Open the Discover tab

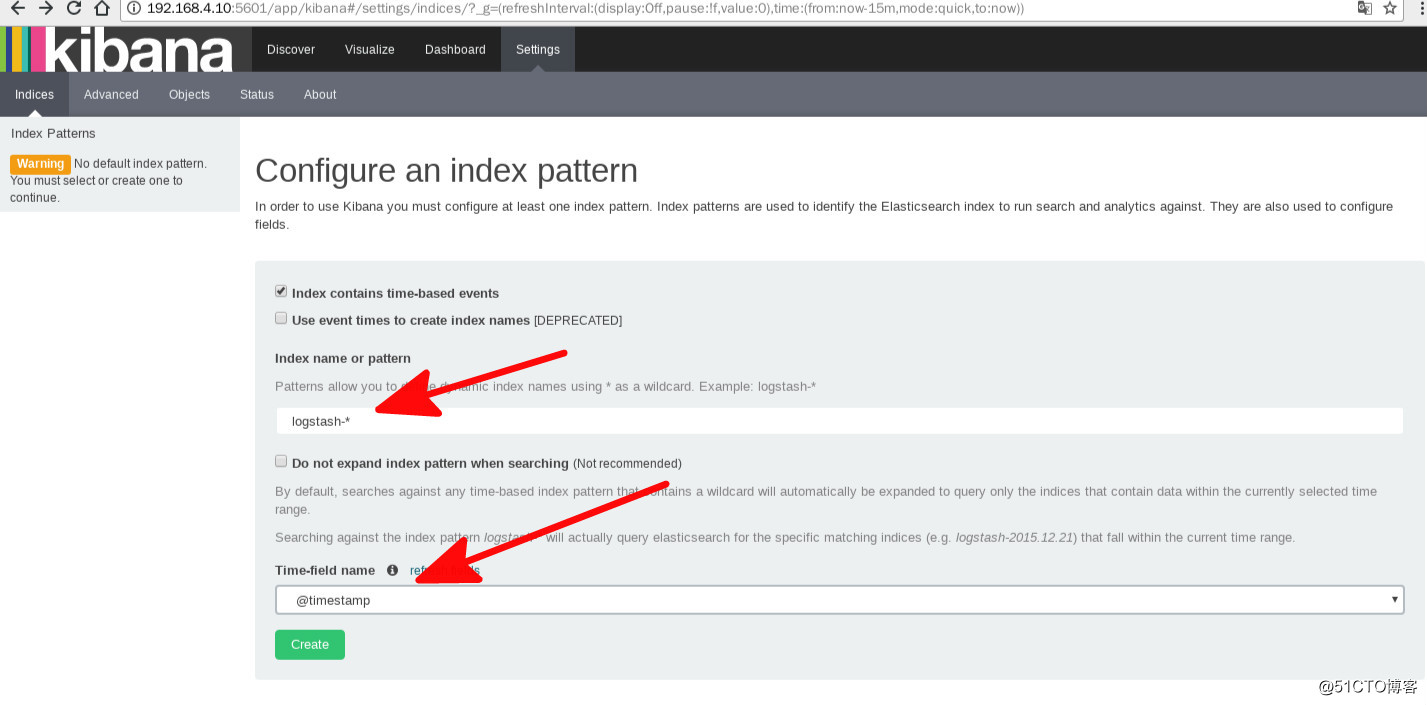point(291,49)
